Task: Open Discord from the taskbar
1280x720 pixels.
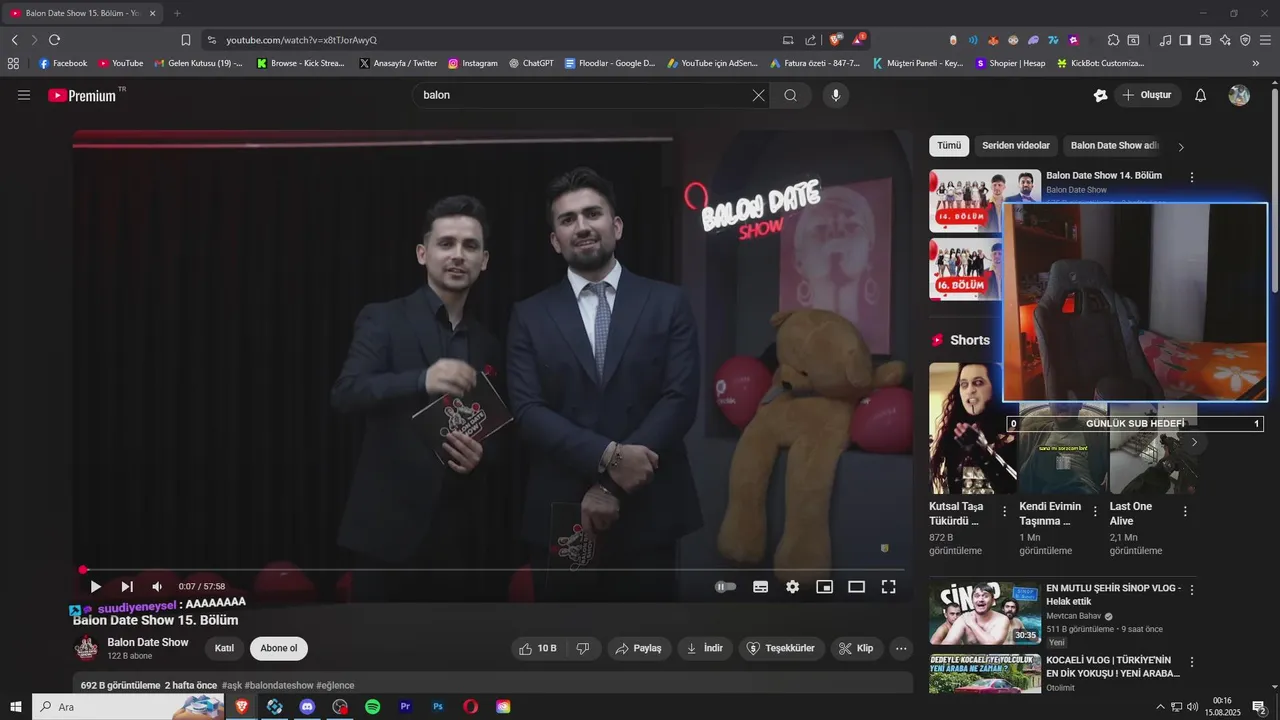Action: (x=307, y=707)
